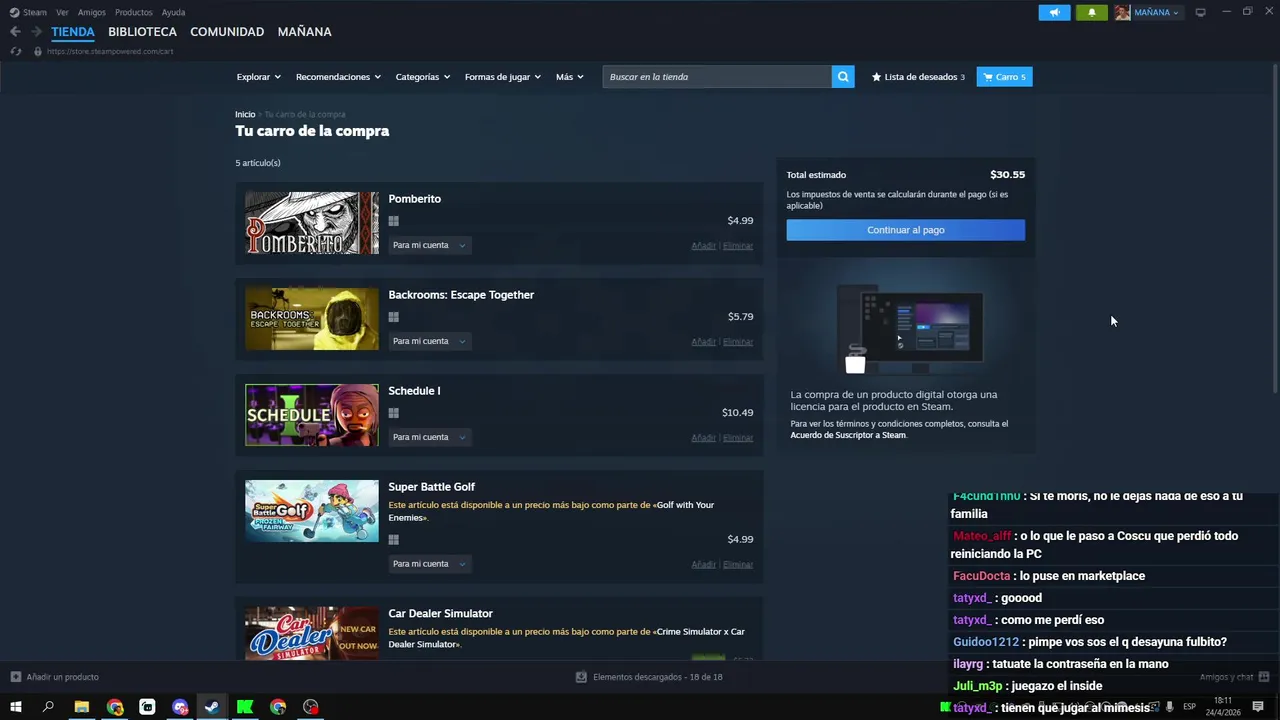
Task: Open the Productos menu
Action: click(x=134, y=12)
